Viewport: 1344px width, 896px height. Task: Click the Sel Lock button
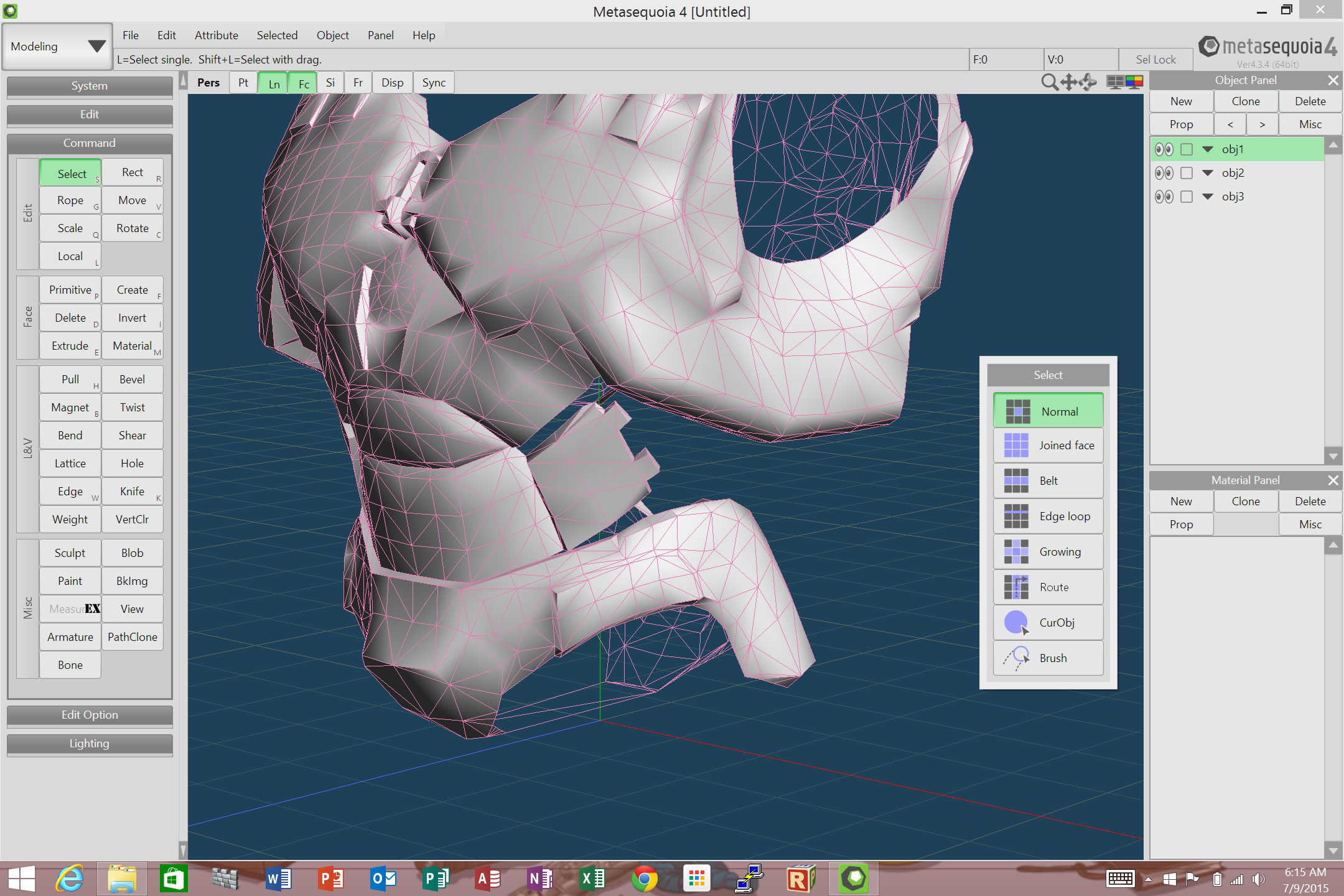click(1155, 60)
